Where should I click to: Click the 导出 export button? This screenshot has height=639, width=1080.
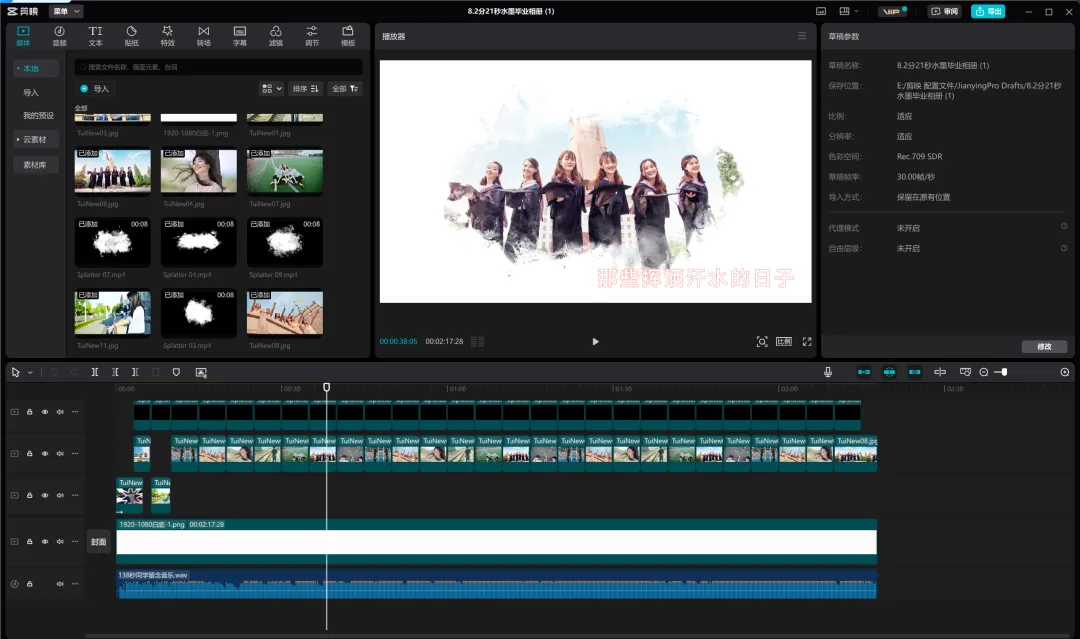[x=988, y=11]
